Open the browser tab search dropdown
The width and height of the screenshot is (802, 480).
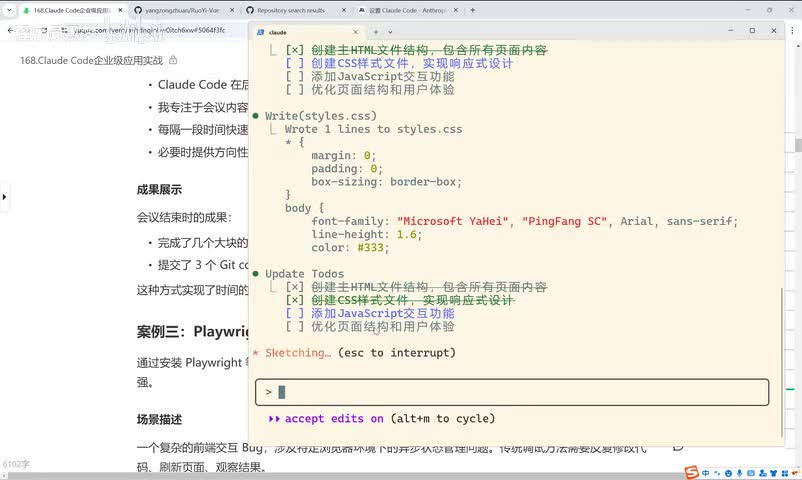tap(9, 10)
